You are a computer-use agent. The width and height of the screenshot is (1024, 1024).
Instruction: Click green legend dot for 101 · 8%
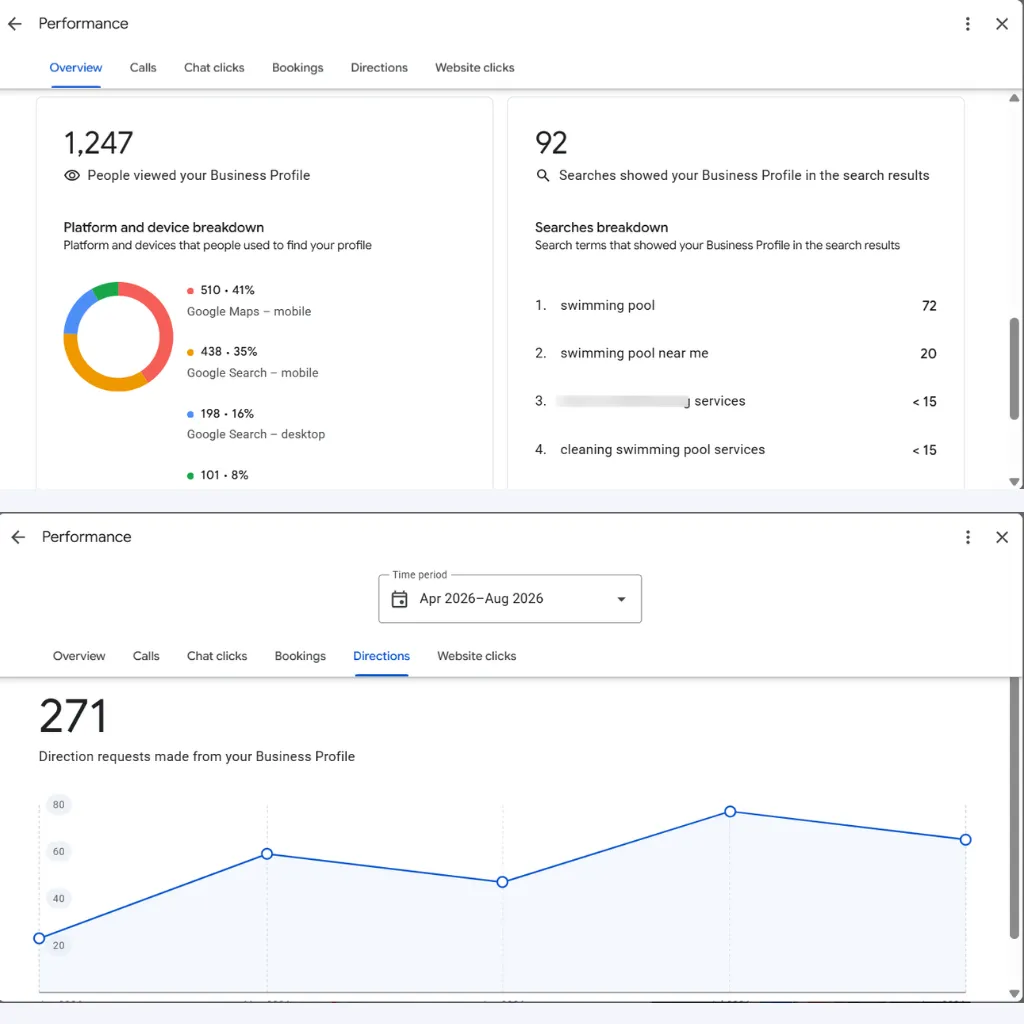point(190,475)
